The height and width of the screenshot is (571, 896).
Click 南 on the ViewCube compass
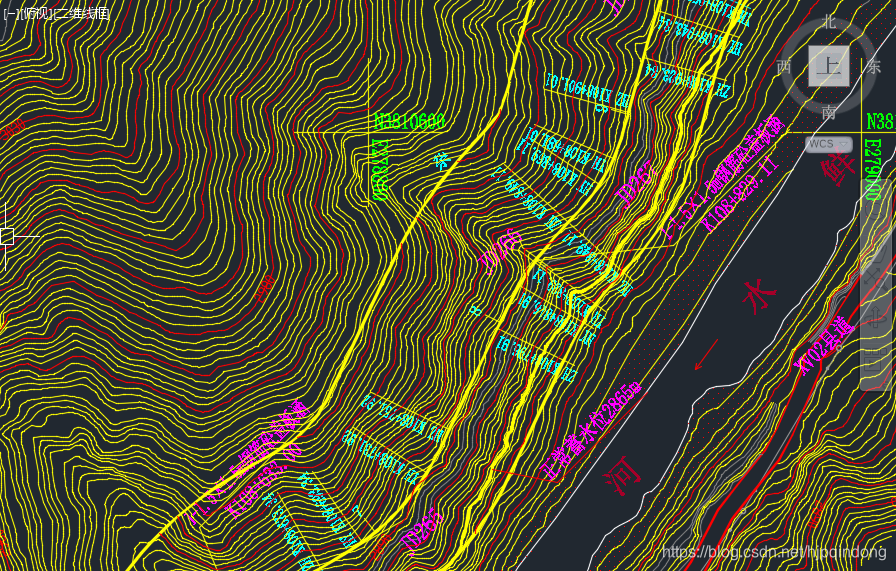point(829,111)
